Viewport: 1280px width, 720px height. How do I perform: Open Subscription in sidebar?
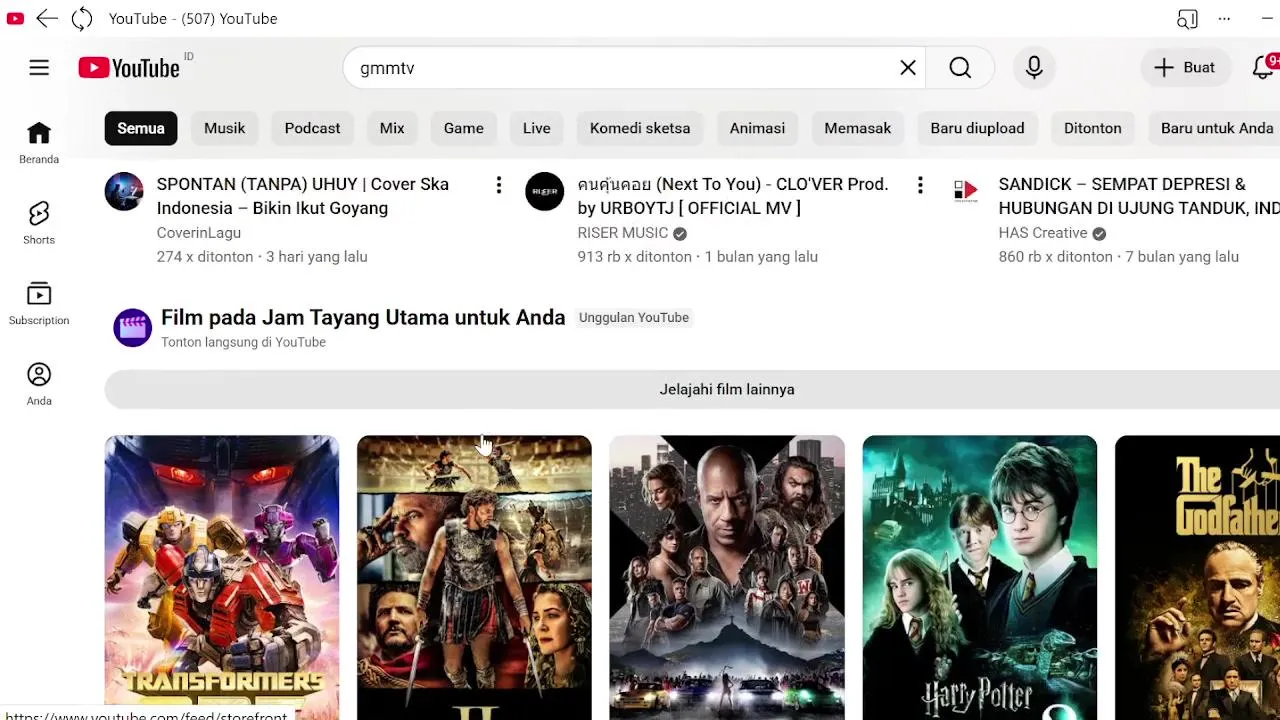pyautogui.click(x=39, y=304)
